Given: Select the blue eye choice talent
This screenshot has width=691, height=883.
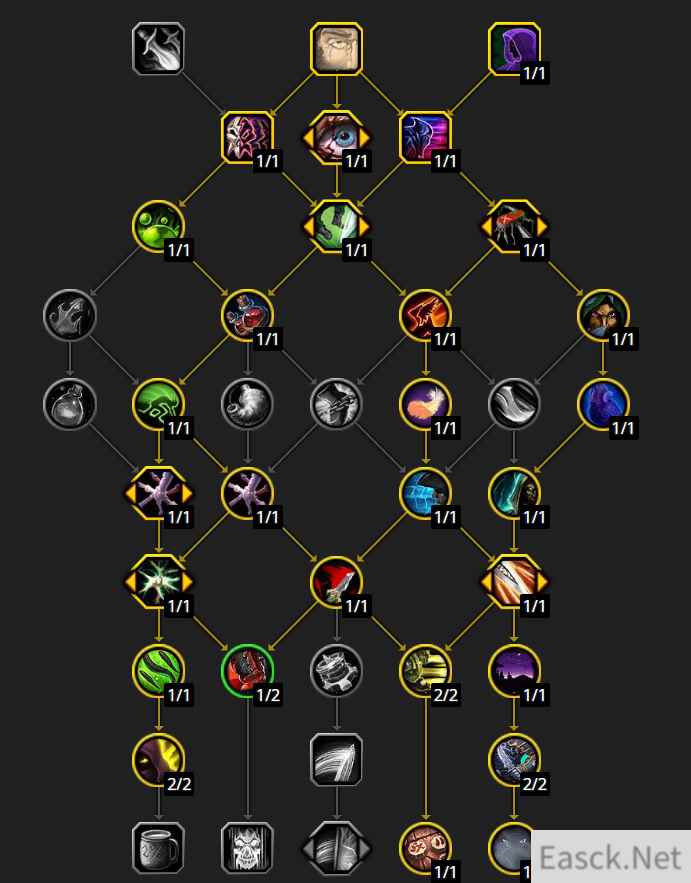Looking at the screenshot, I should [x=336, y=137].
